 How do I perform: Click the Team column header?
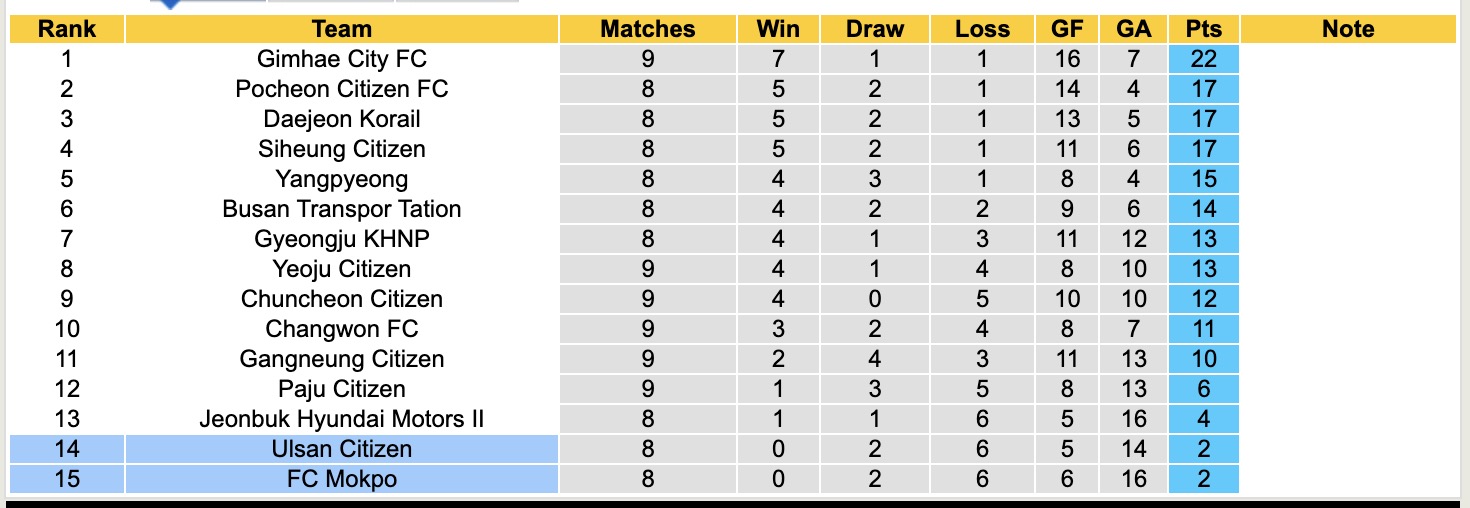coord(341,29)
